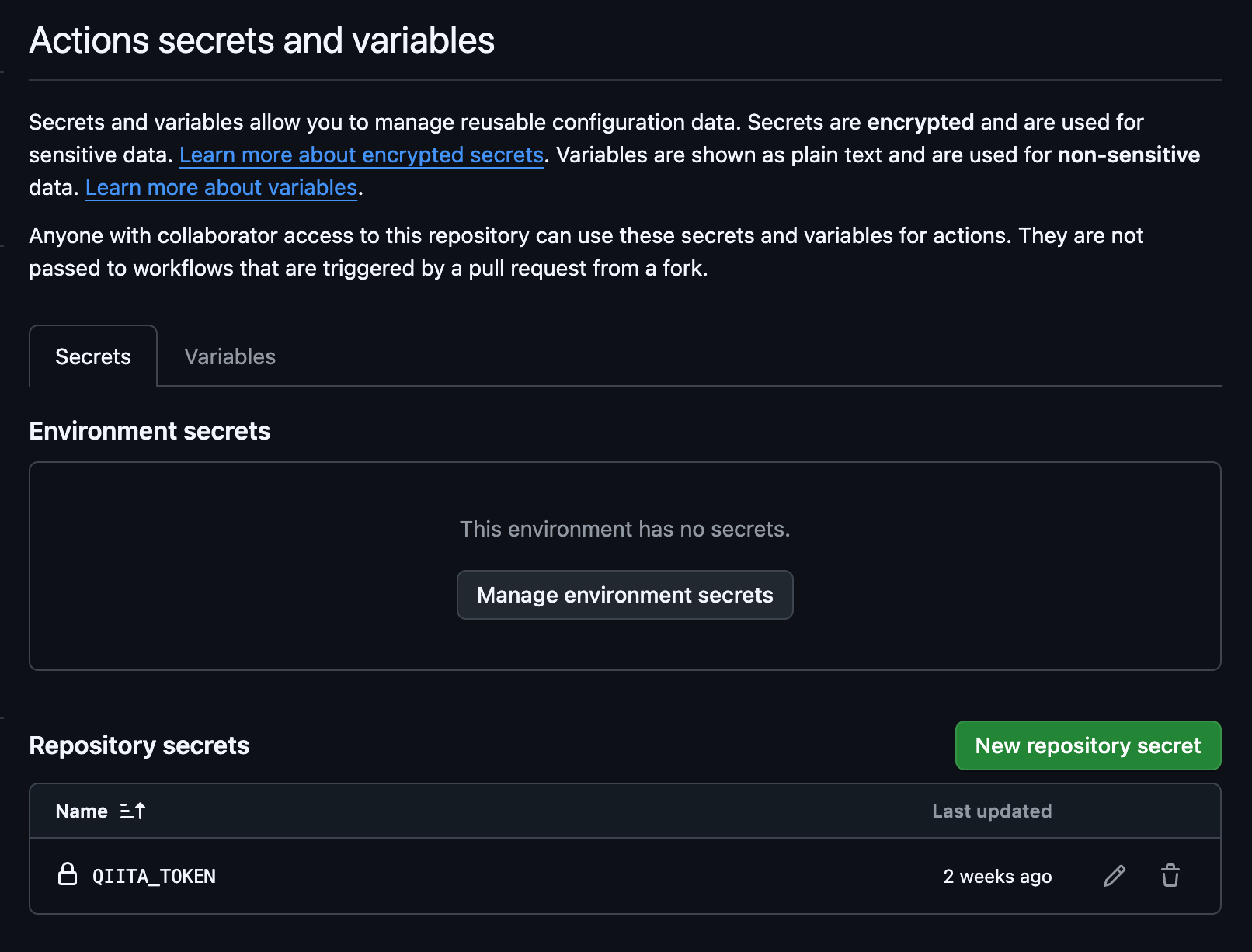Click the Name column header
Image resolution: width=1252 pixels, height=952 pixels.
(x=82, y=811)
